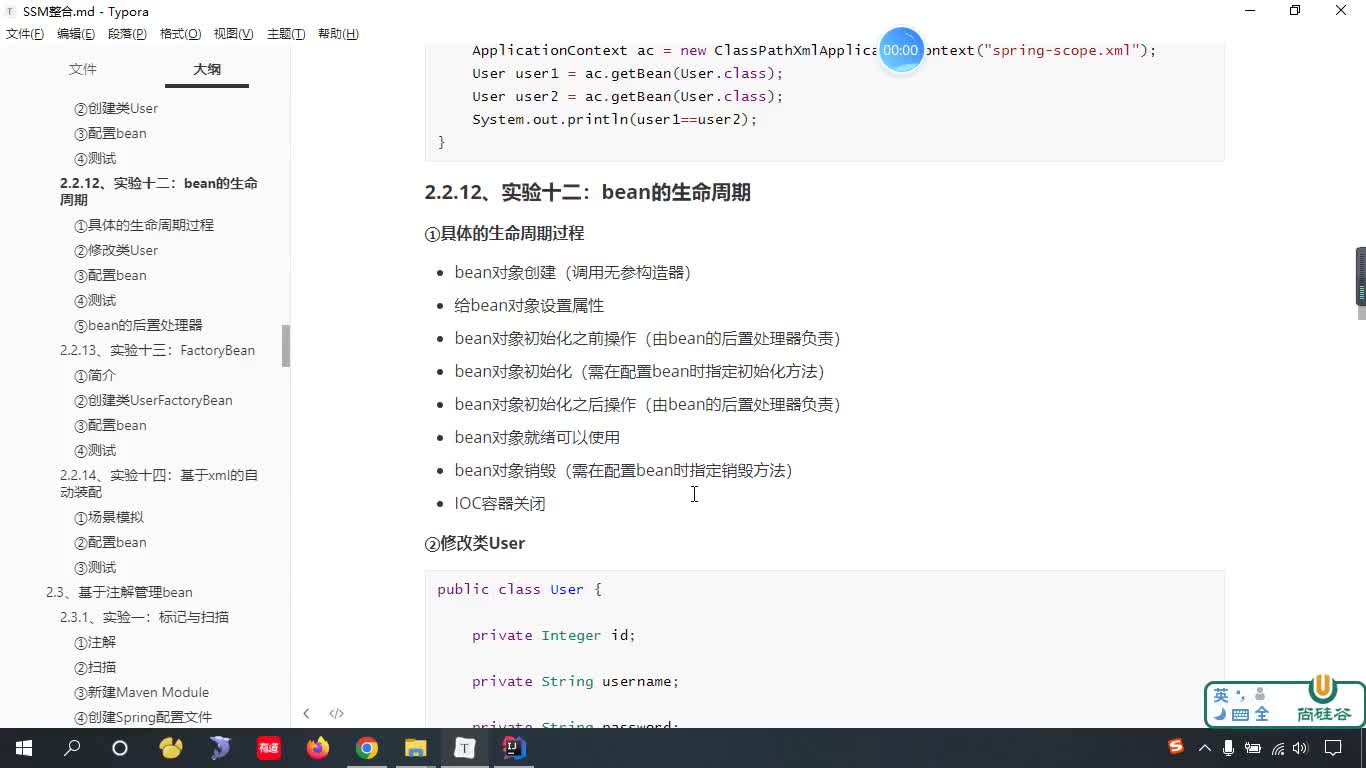Collapse the sidebar with the left arrow

coord(306,713)
